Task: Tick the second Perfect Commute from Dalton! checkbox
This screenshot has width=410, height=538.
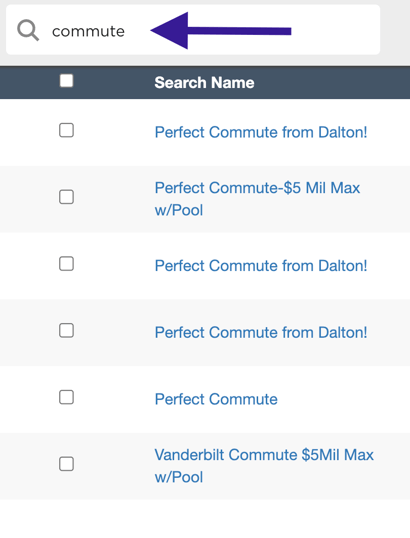Action: [66, 264]
